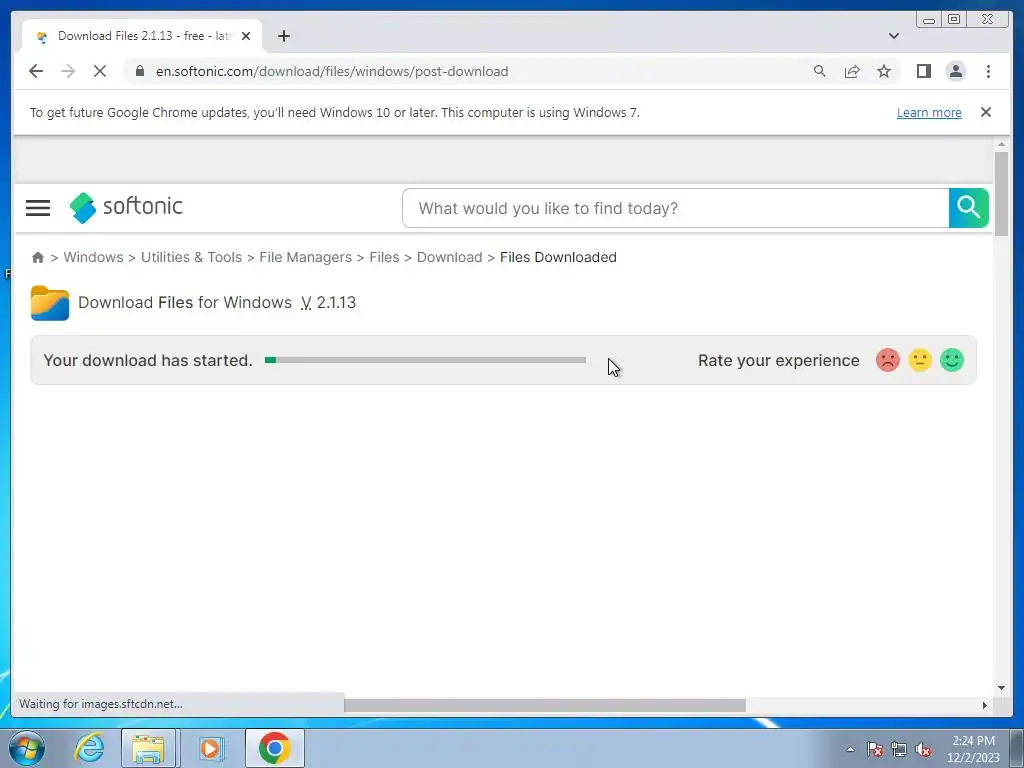Screen dimensions: 1024x768
Task: Click the Chrome taskbar icon
Action: pyautogui.click(x=274, y=748)
